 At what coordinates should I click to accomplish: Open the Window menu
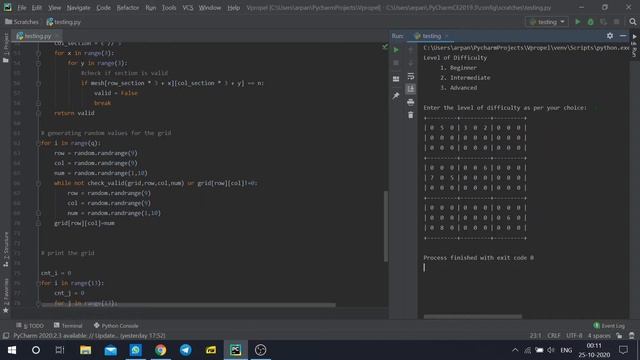click(210, 8)
